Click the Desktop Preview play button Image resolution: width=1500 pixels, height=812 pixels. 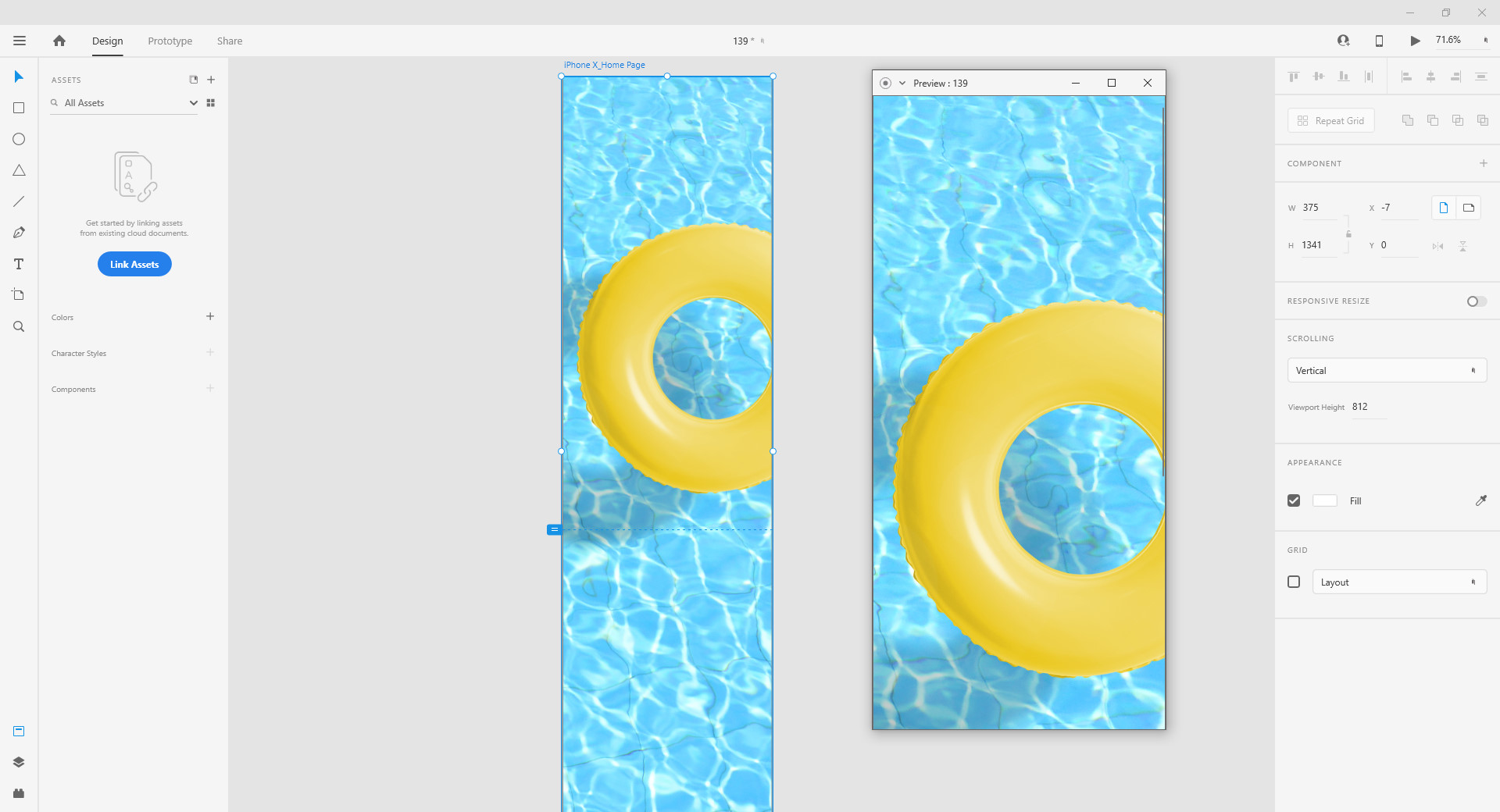[x=1415, y=41]
